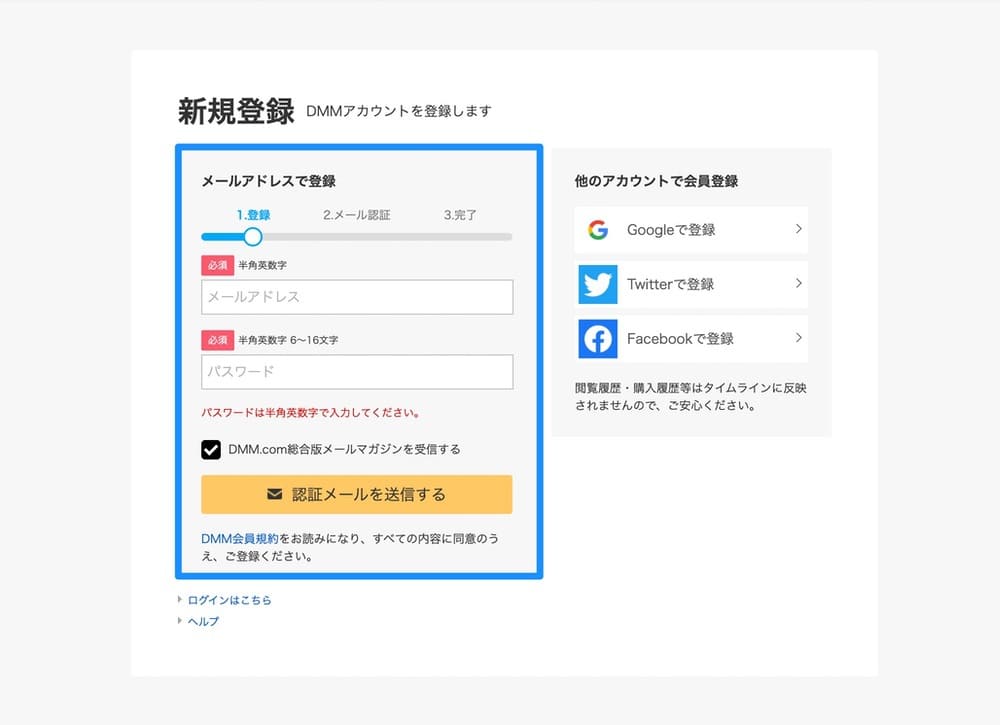
Task: Expand the Facebookで登録 chevron arrow
Action: pyautogui.click(x=798, y=338)
